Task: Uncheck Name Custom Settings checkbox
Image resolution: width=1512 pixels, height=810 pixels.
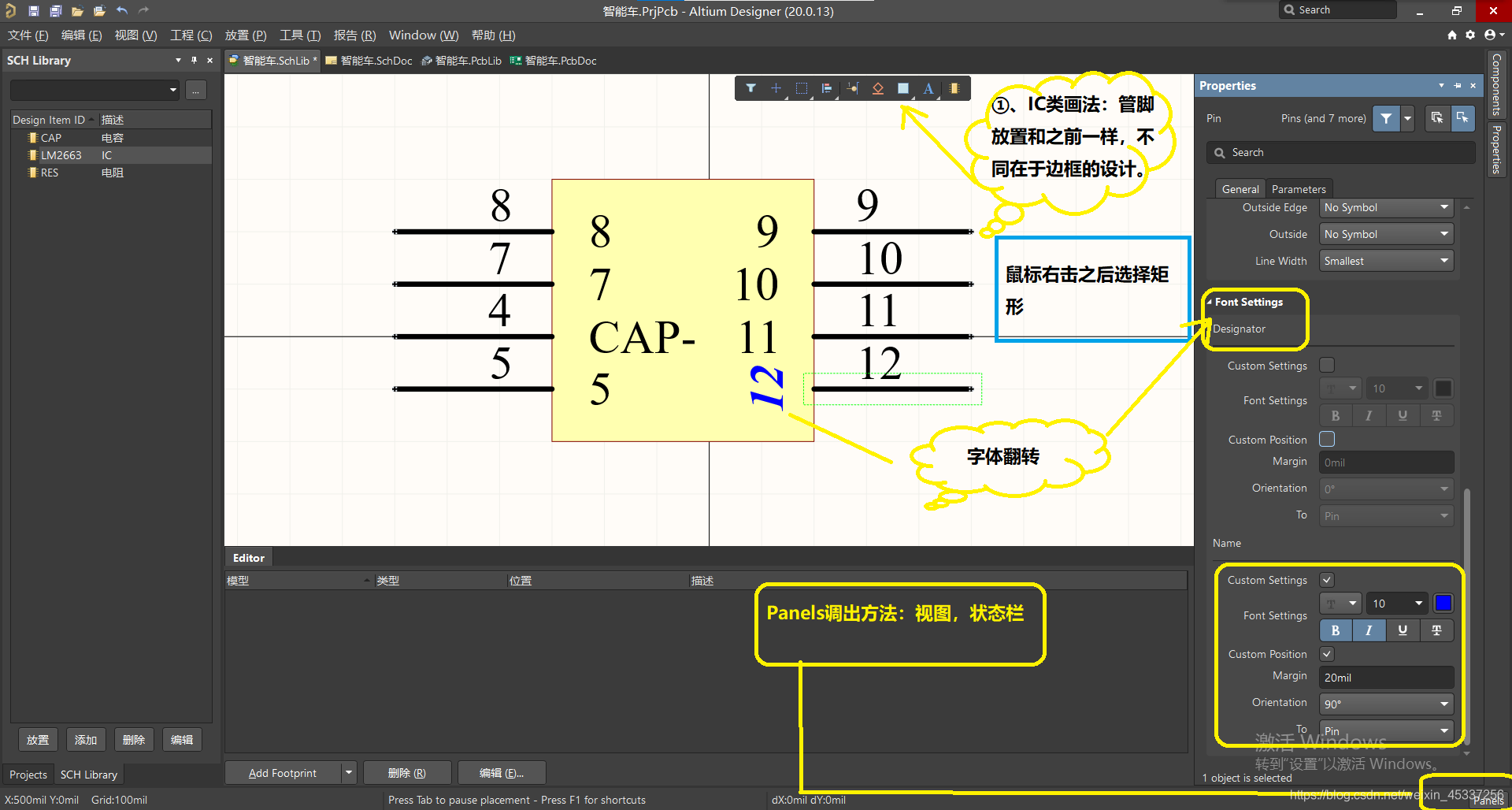Action: coord(1327,580)
